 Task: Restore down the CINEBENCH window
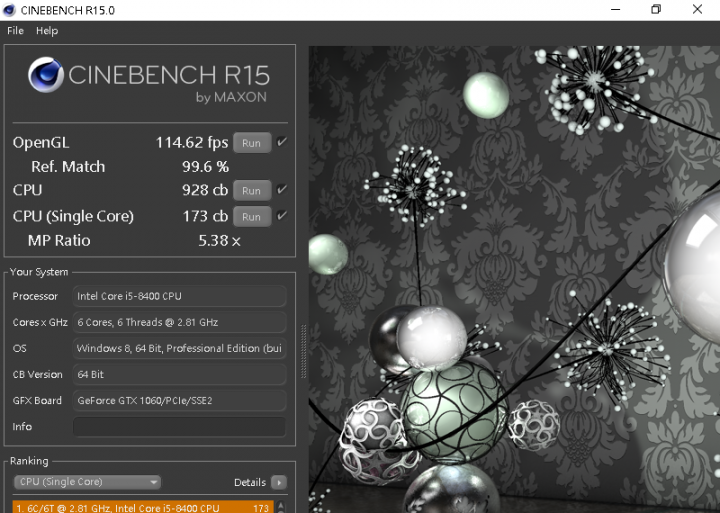click(656, 10)
